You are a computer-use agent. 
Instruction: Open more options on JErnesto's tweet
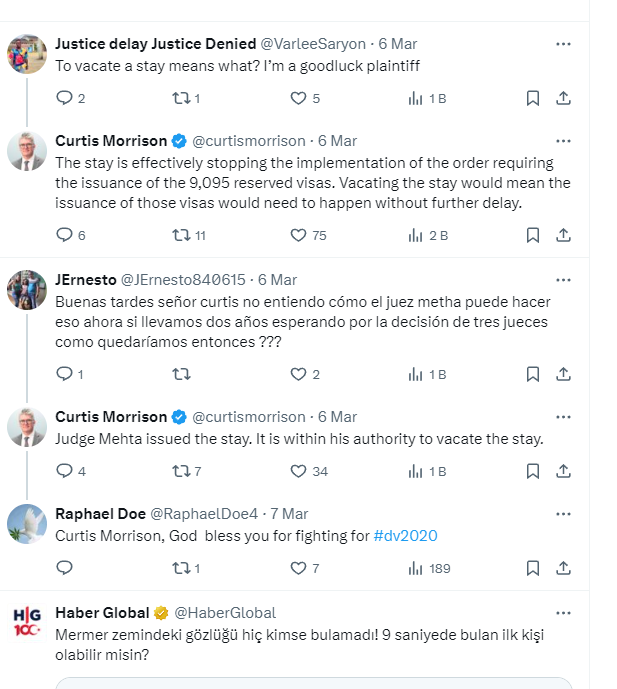point(563,280)
